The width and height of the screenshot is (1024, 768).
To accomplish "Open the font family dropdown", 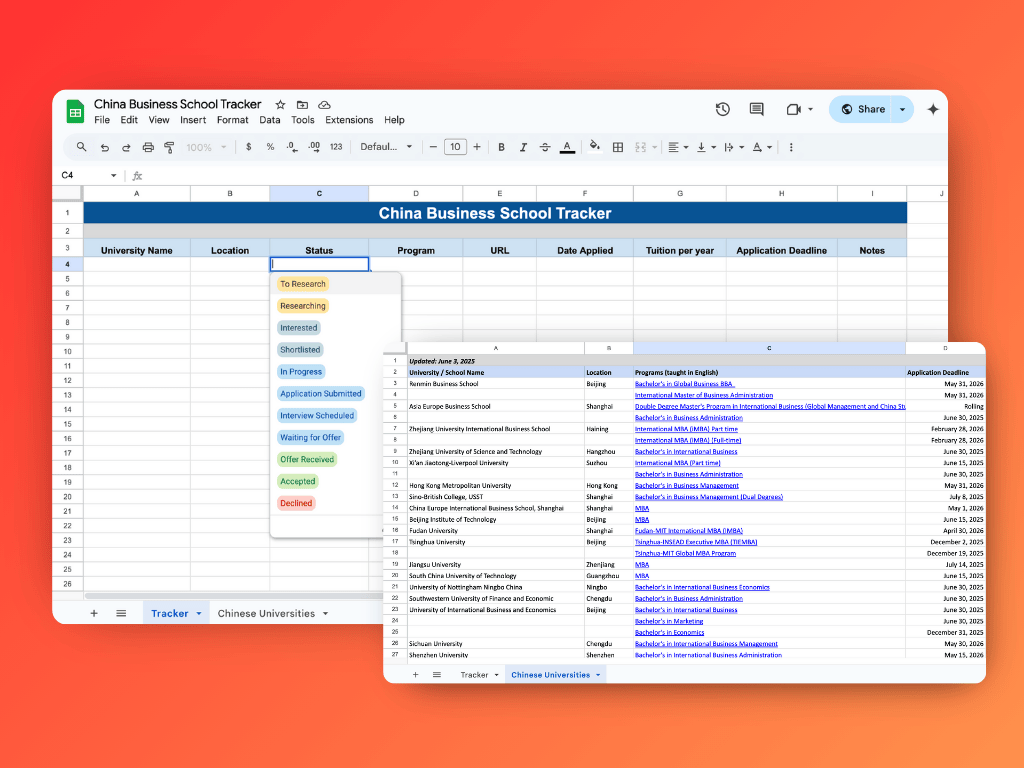I will (386, 147).
